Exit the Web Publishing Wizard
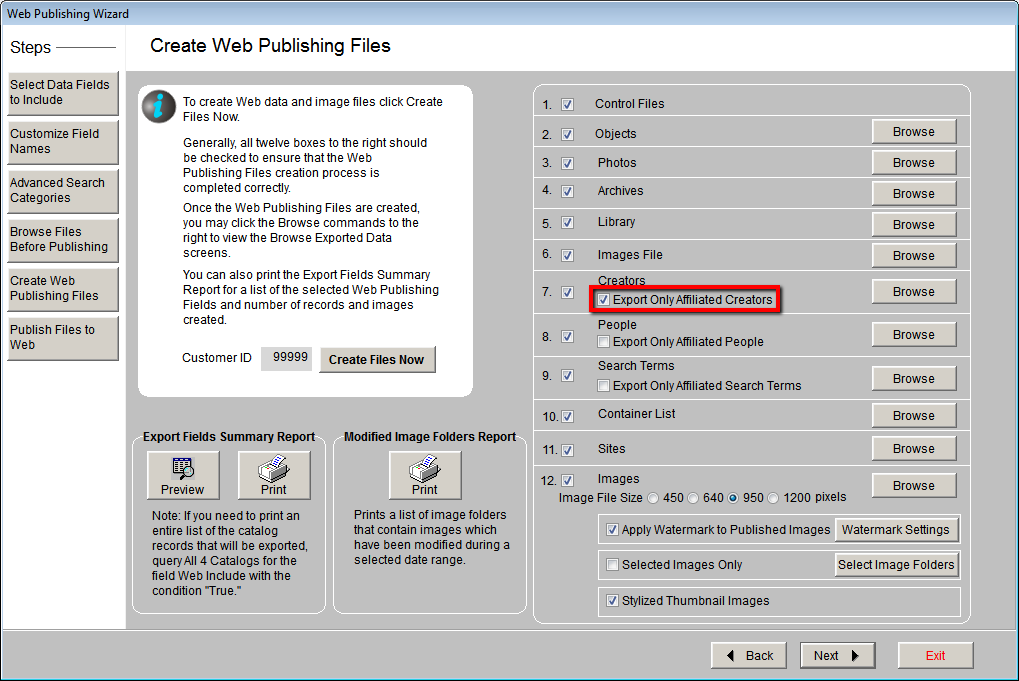The width and height of the screenshot is (1019, 681). [x=934, y=655]
